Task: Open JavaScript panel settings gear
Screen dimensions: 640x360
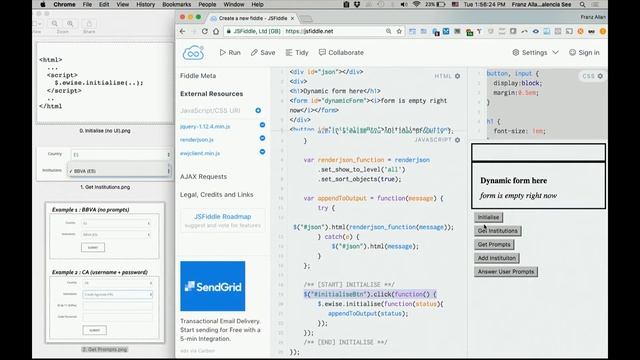Action: point(458,140)
